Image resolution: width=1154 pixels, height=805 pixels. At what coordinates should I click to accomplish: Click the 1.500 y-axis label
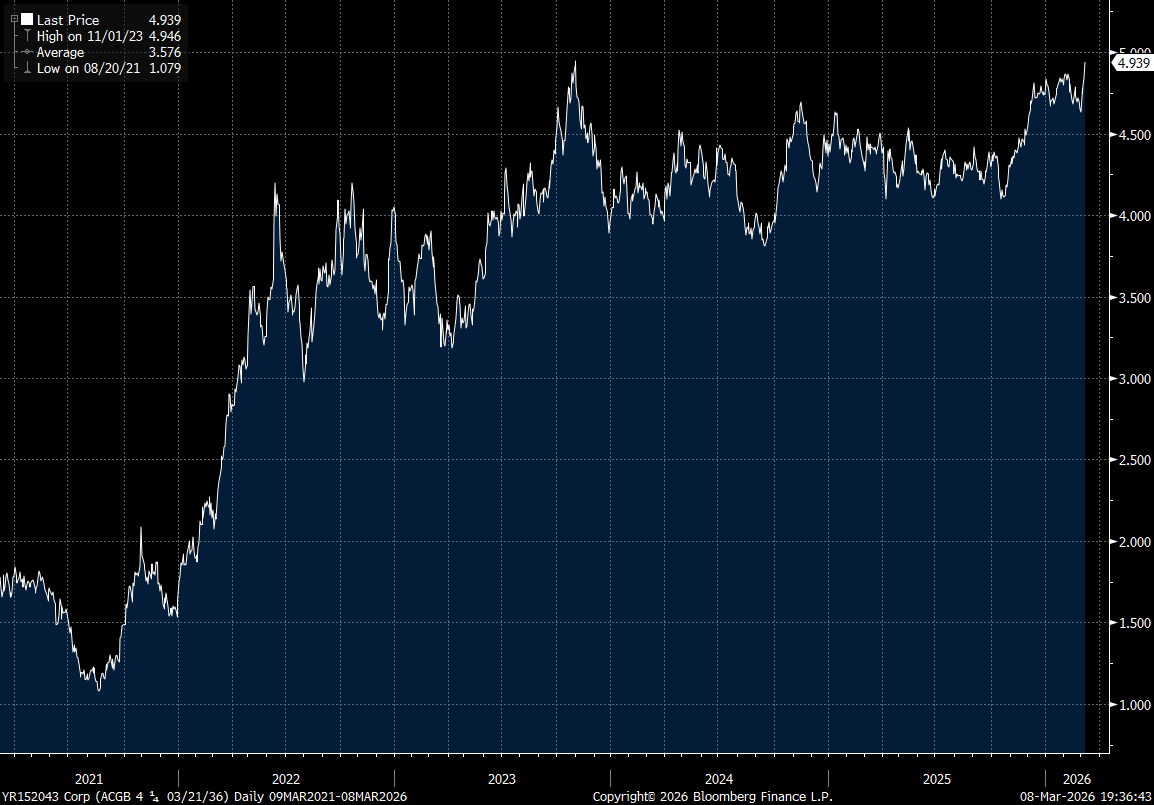pos(1134,623)
